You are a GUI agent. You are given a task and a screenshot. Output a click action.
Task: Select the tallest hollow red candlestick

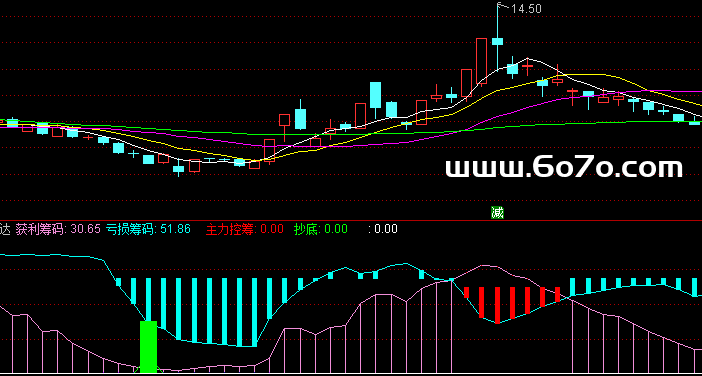click(x=481, y=61)
